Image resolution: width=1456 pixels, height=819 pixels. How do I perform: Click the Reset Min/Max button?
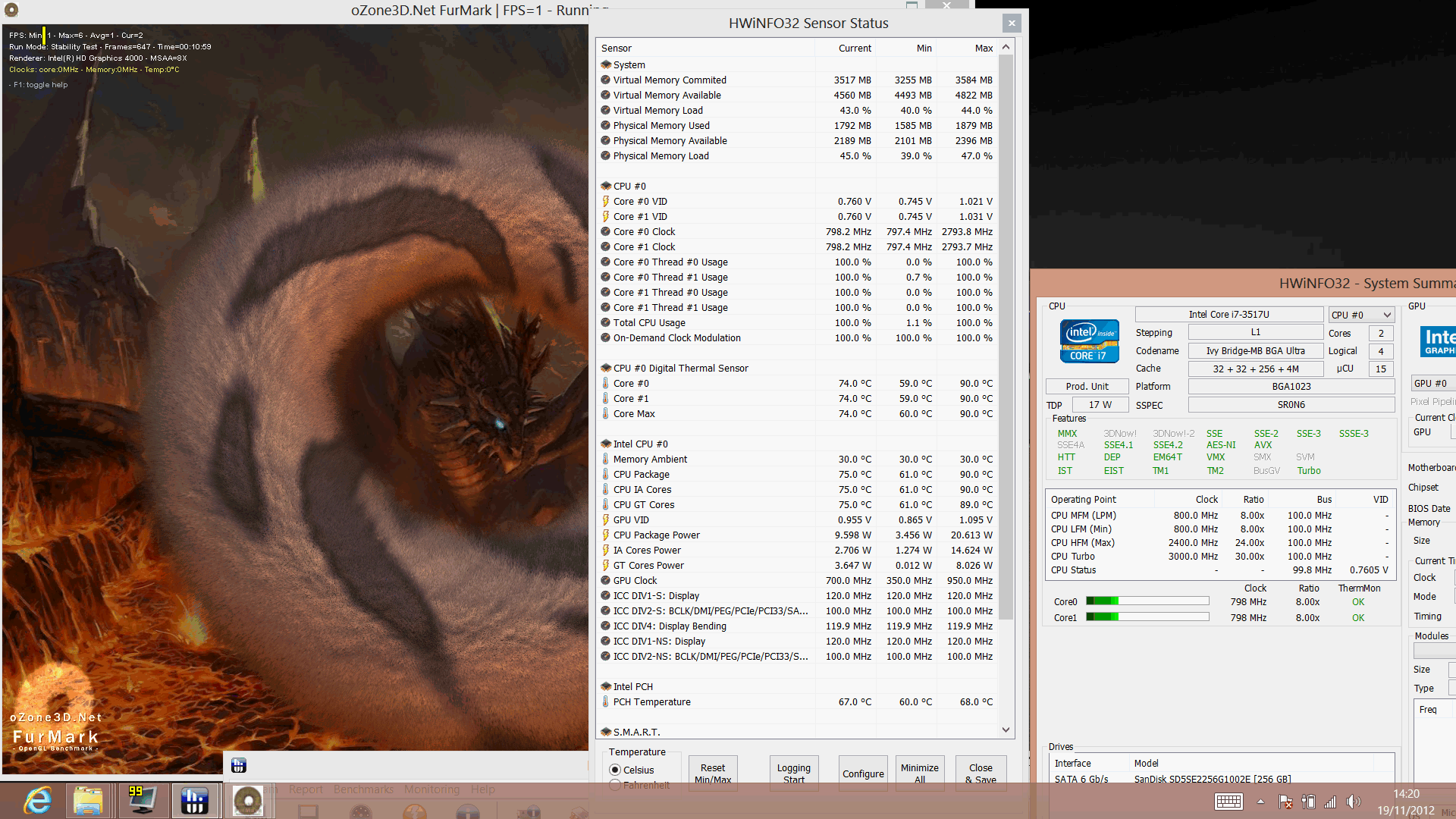click(713, 773)
